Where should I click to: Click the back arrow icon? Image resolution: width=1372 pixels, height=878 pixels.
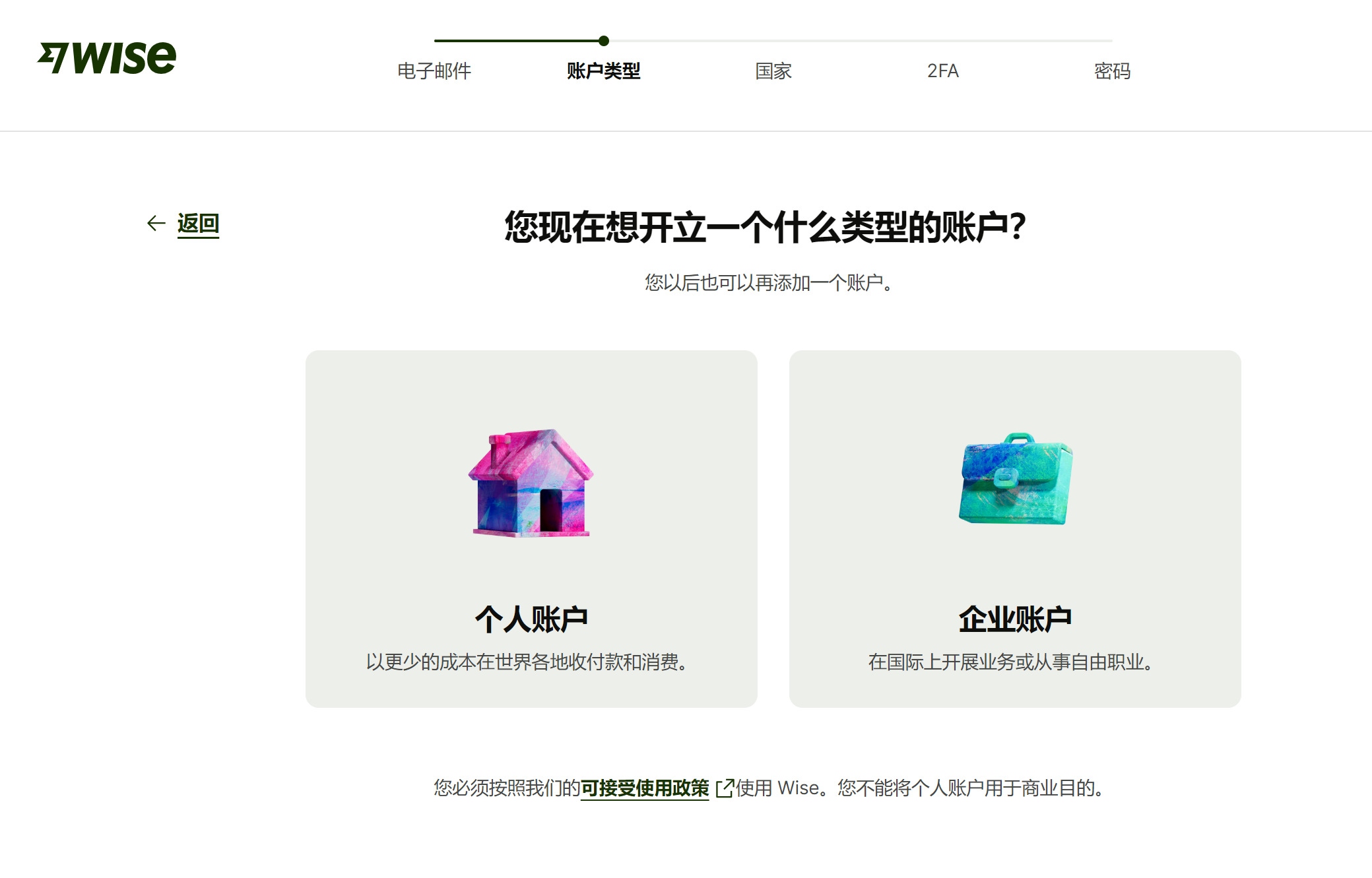[x=156, y=224]
